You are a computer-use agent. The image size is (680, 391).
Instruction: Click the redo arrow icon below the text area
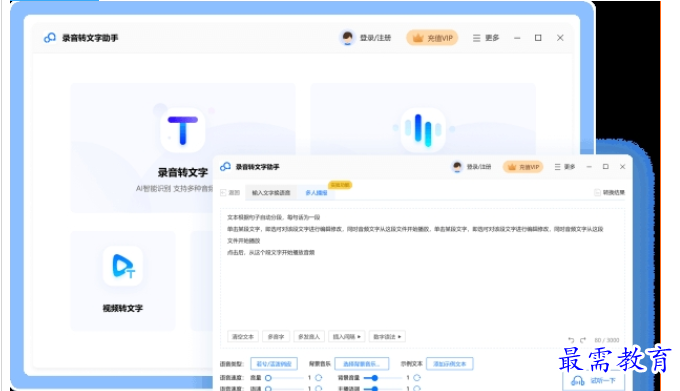point(583,340)
